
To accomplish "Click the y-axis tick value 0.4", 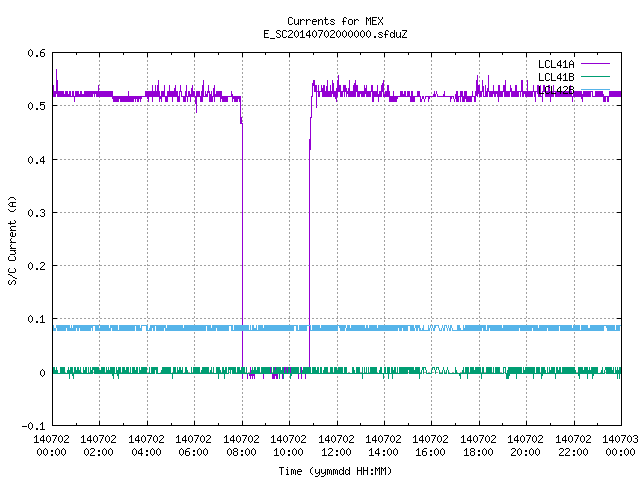I will coord(36,160).
